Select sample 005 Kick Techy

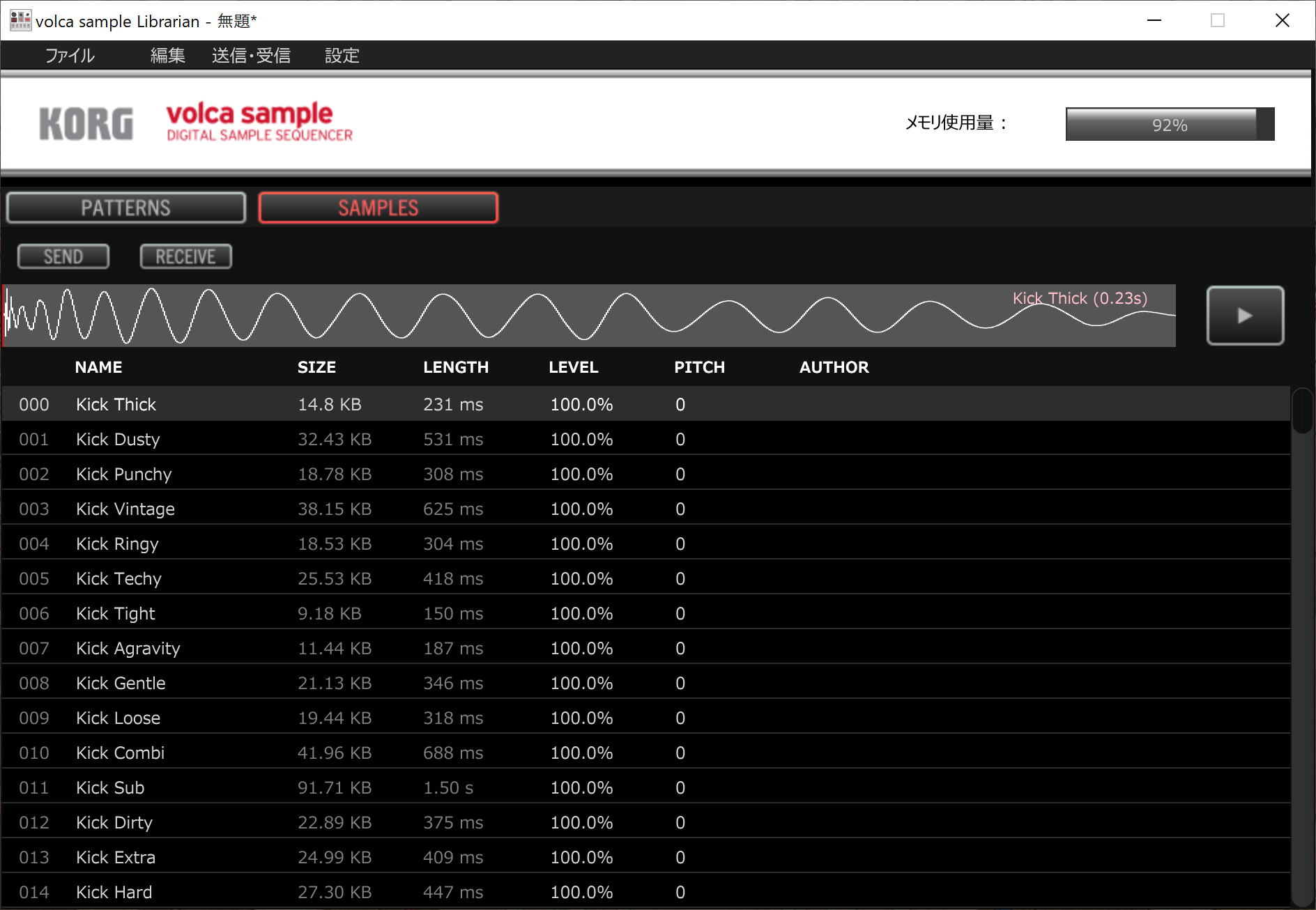646,578
